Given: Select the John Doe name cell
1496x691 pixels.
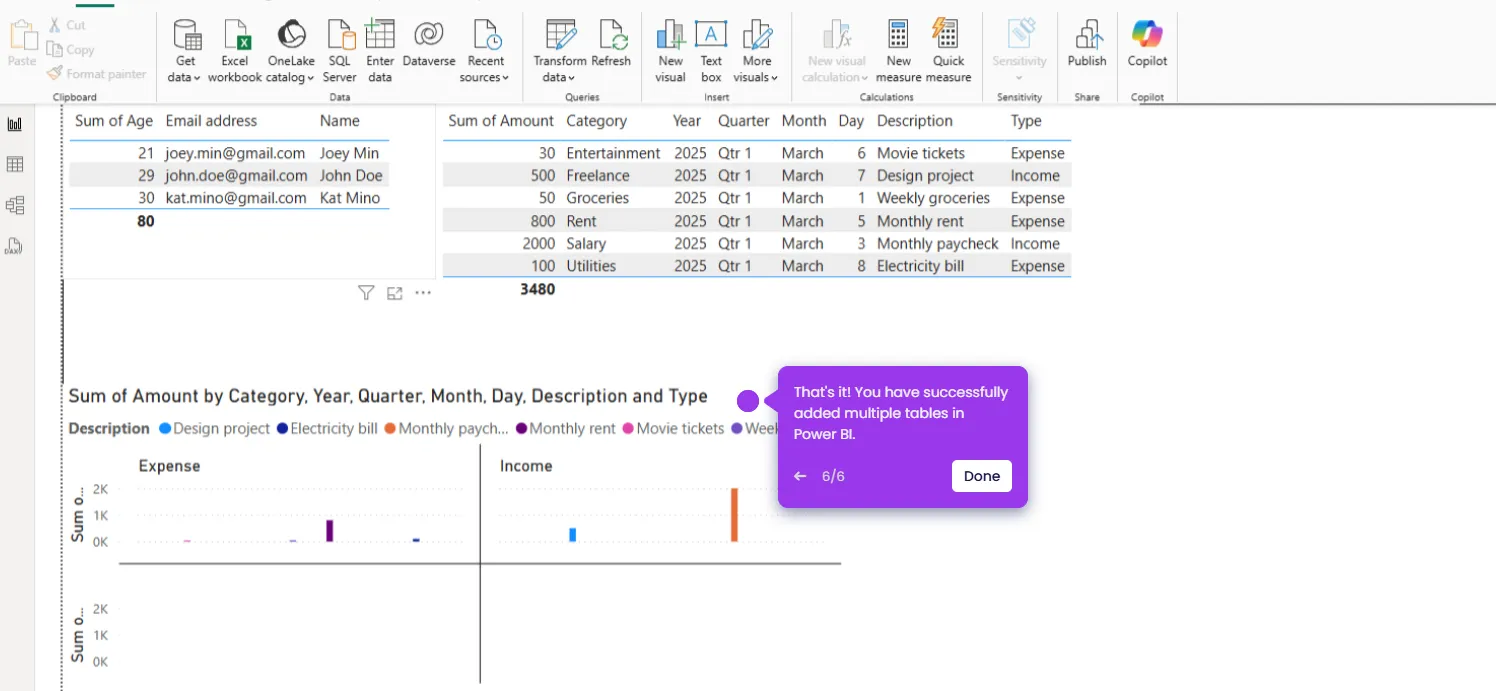Looking at the screenshot, I should (x=351, y=175).
